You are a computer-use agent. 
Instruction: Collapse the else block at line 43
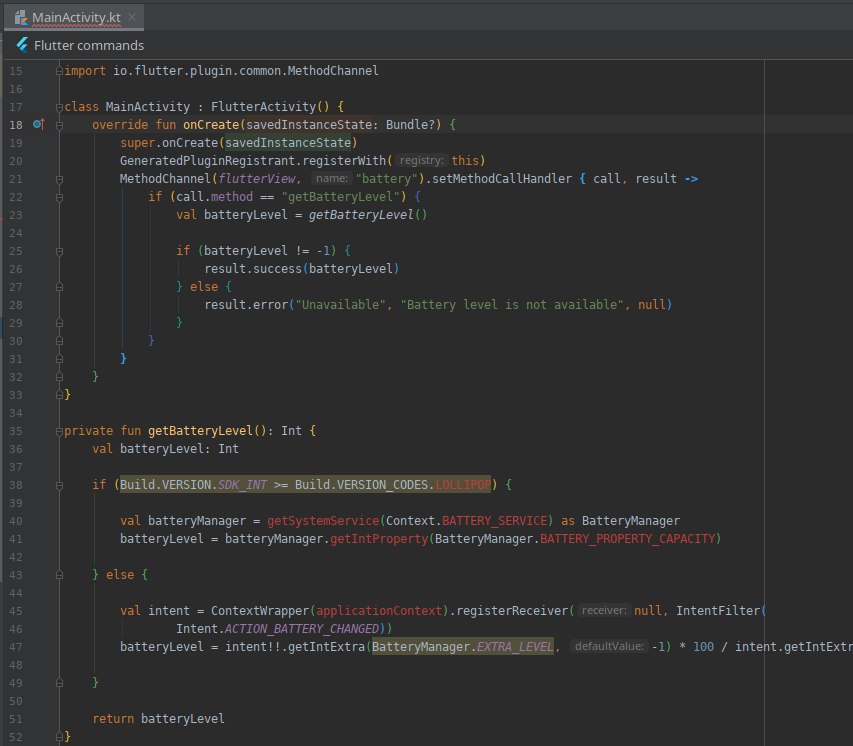pos(59,575)
